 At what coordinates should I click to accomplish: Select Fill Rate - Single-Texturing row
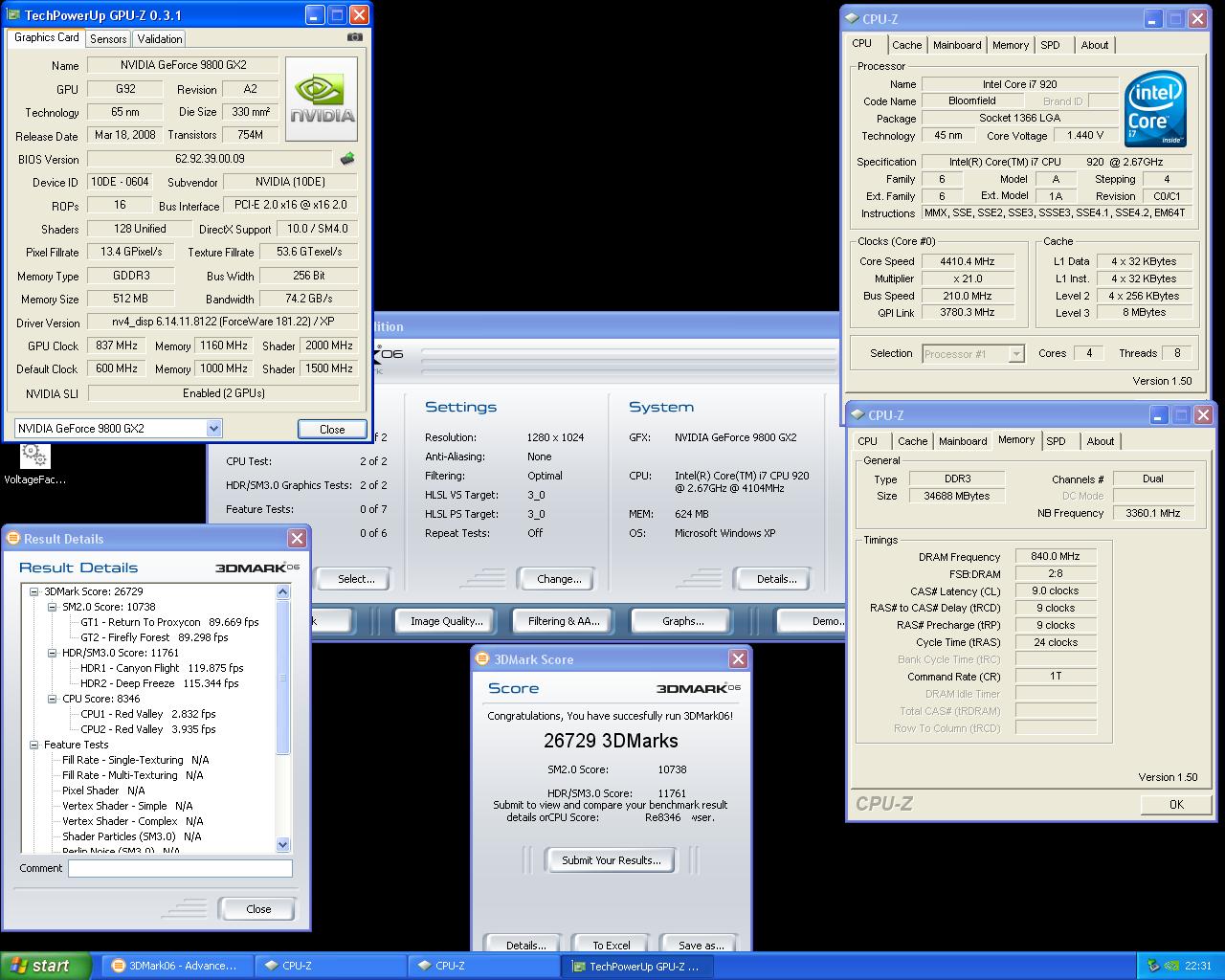pyautogui.click(x=136, y=760)
